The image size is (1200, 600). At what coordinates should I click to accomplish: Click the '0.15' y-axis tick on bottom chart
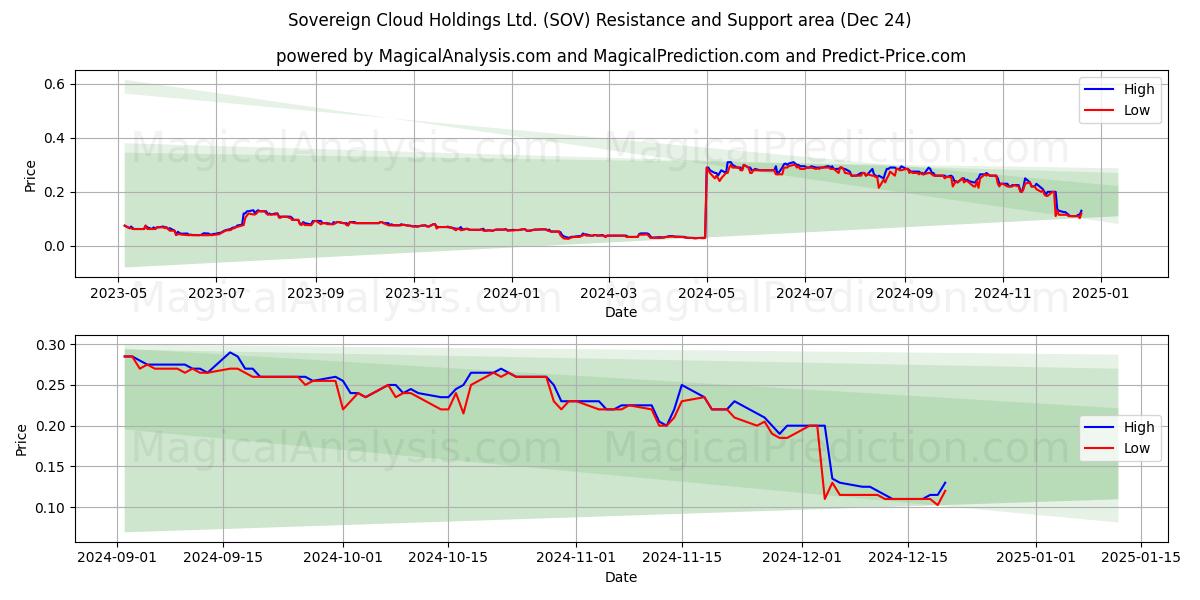(x=49, y=467)
